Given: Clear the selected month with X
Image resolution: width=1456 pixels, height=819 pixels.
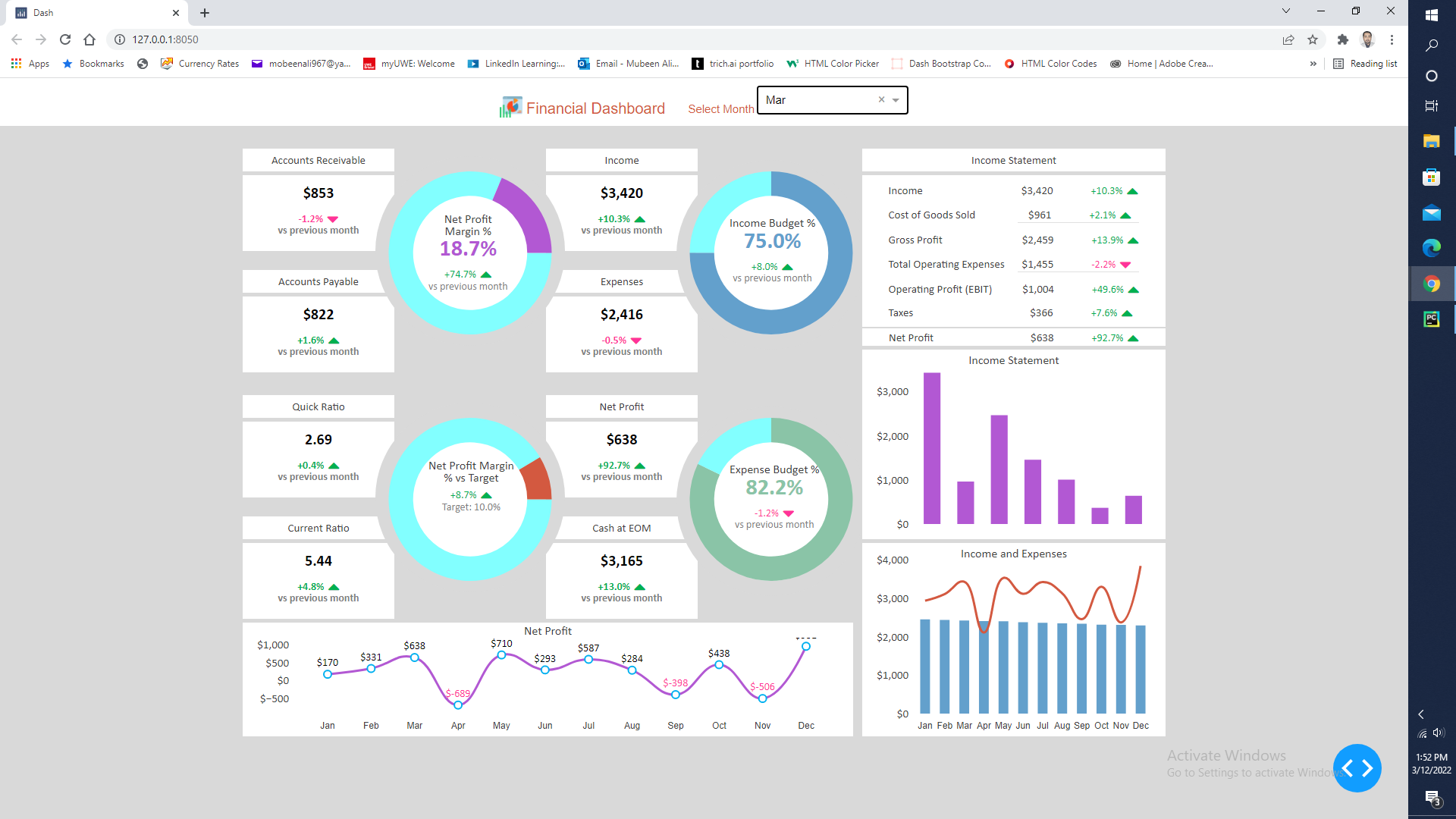Looking at the screenshot, I should [881, 99].
